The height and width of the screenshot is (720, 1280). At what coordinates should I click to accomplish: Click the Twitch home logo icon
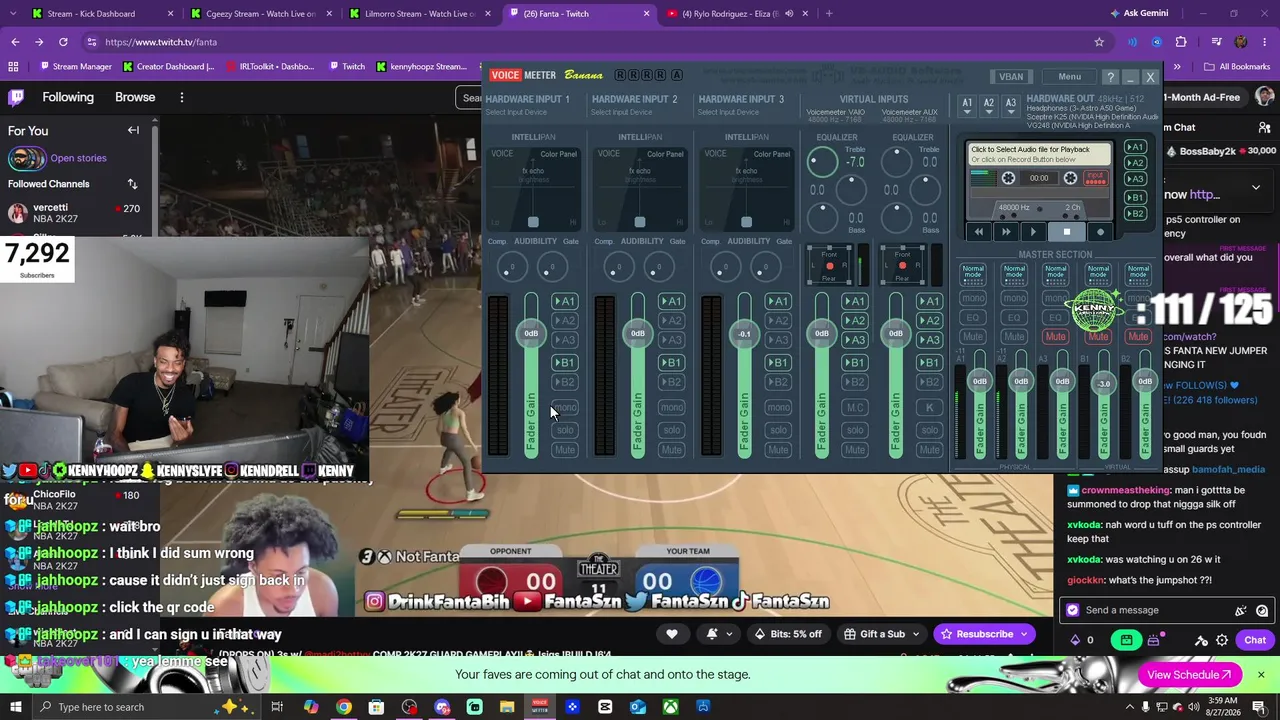[16, 97]
